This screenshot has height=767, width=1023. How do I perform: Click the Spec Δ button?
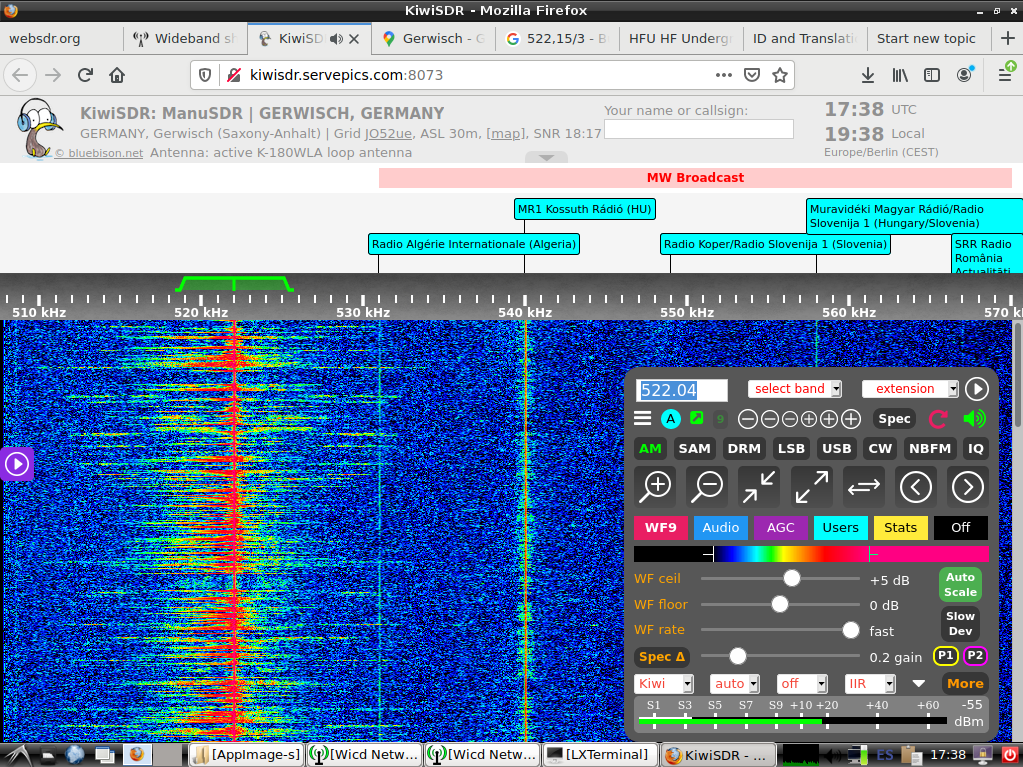(x=662, y=657)
